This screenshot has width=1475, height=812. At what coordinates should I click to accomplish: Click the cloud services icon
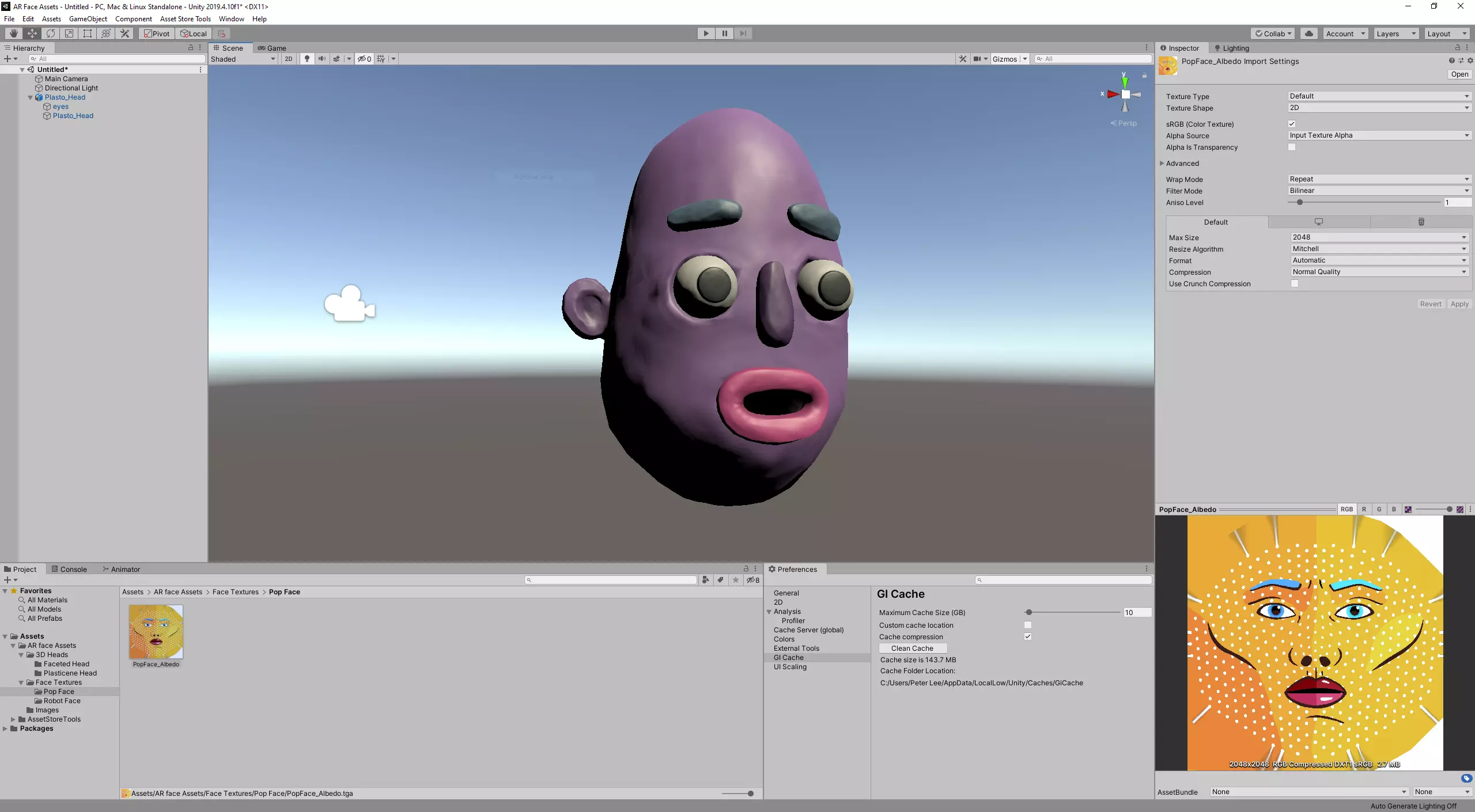pyautogui.click(x=1309, y=33)
